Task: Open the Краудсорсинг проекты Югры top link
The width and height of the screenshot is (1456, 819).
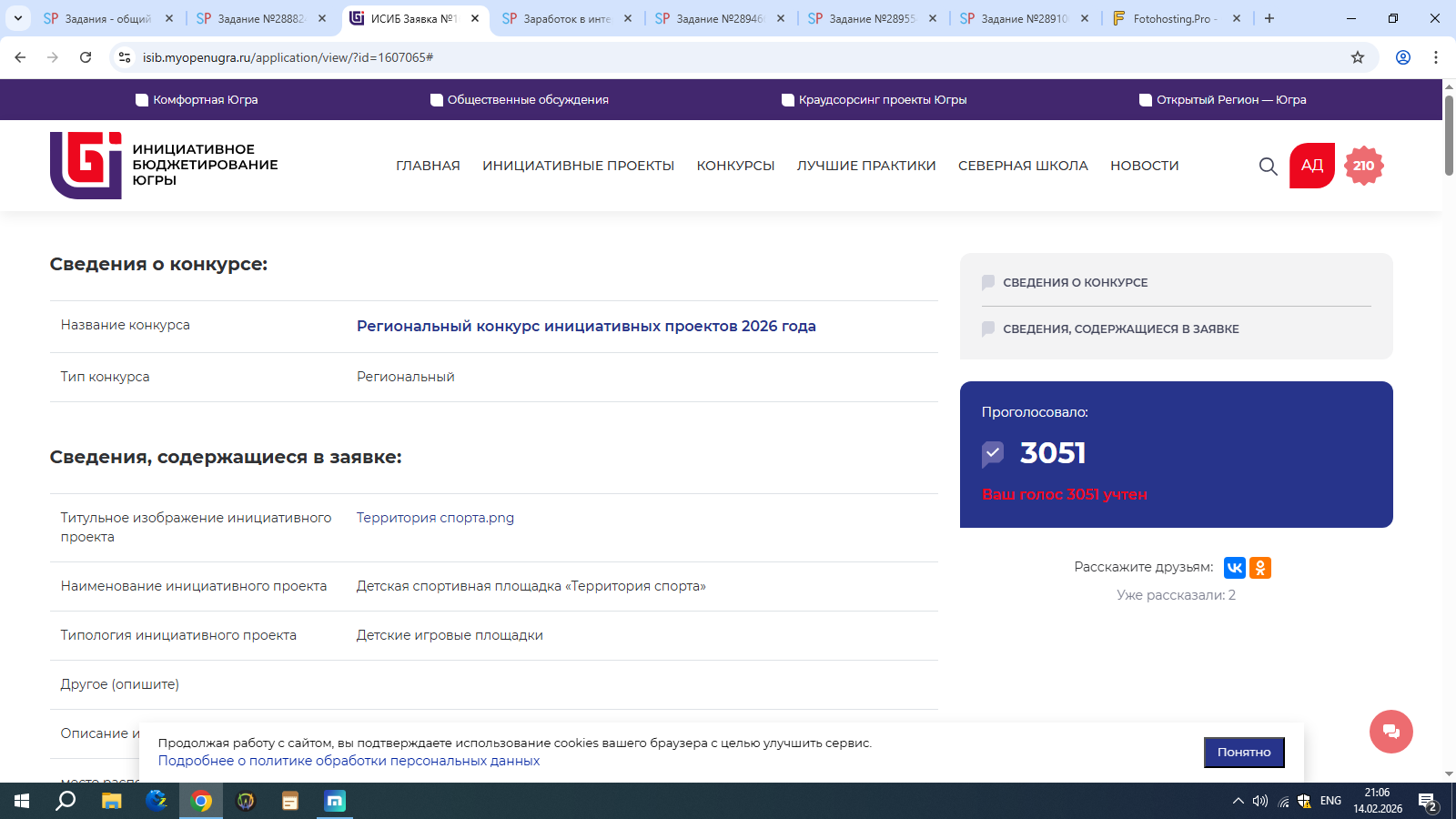Action: (x=875, y=100)
